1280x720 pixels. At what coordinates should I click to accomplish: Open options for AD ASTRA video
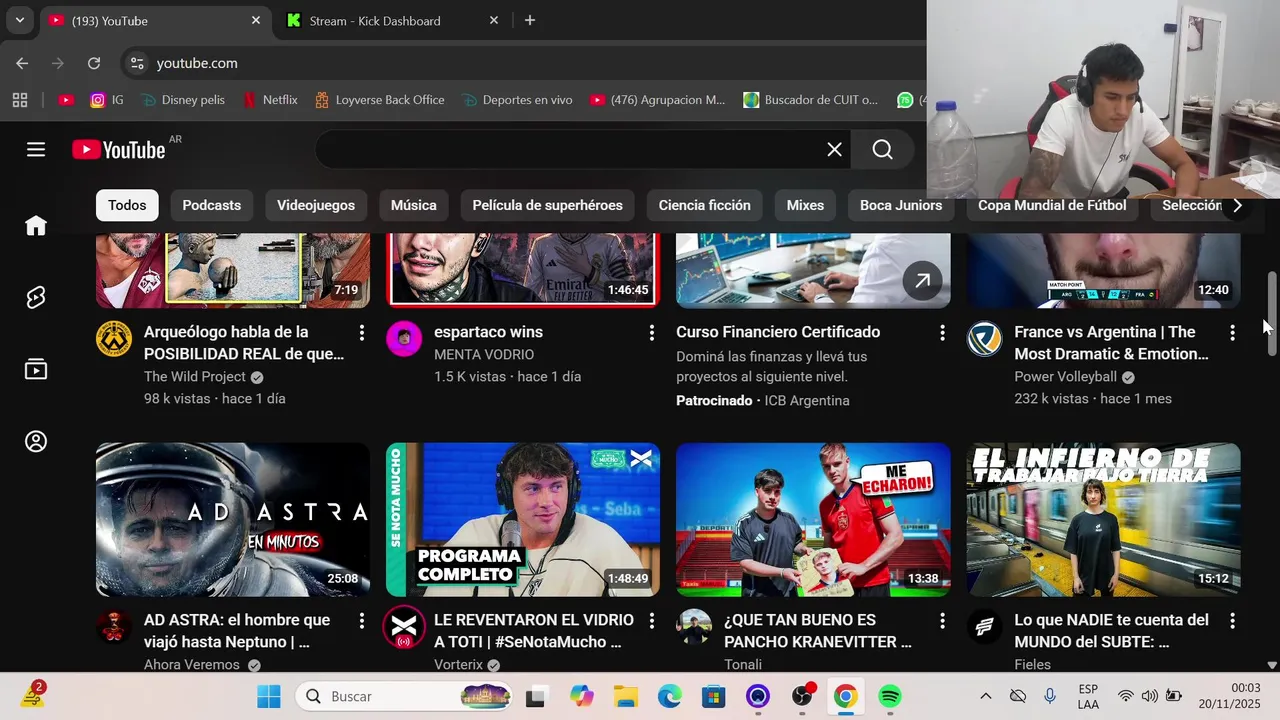tap(362, 621)
